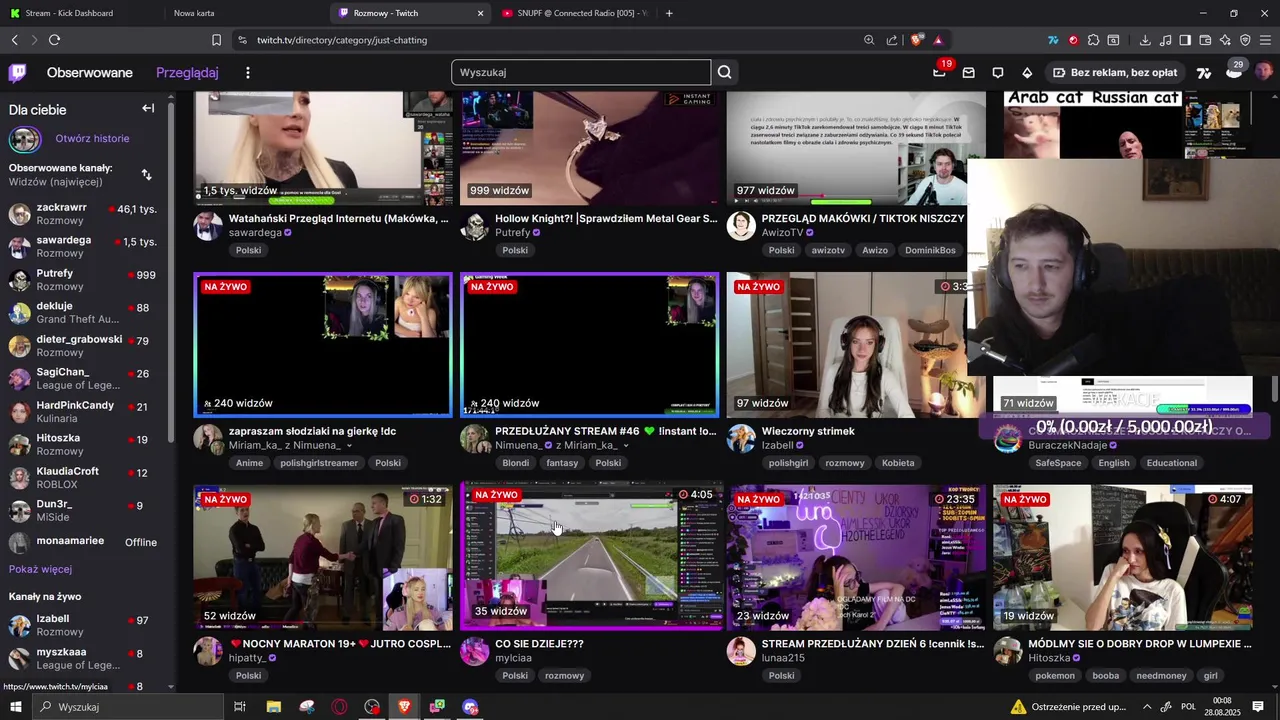Open the whispers speech bubble icon
The image size is (1280, 720).
click(x=998, y=72)
